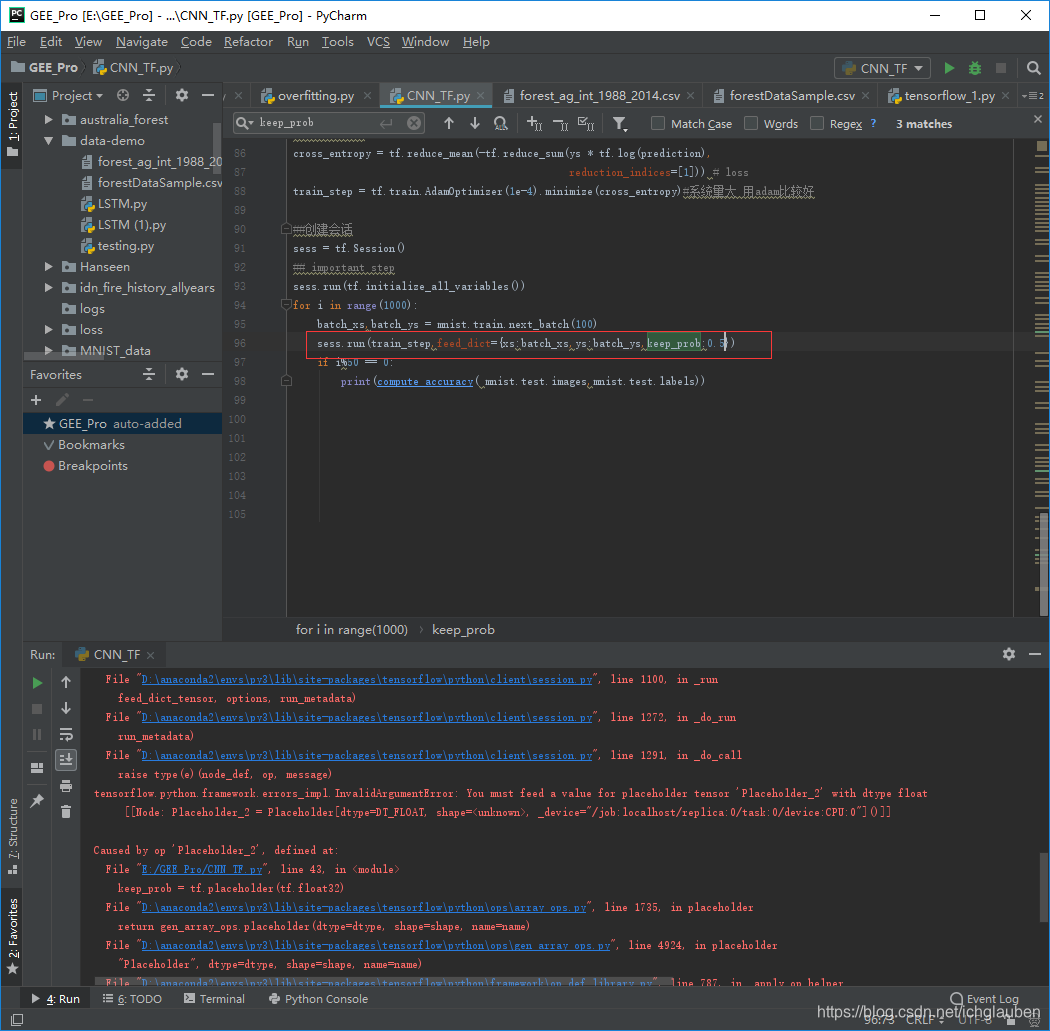The width and height of the screenshot is (1050, 1031).
Task: Add selection for next occurrence
Action: (x=534, y=123)
